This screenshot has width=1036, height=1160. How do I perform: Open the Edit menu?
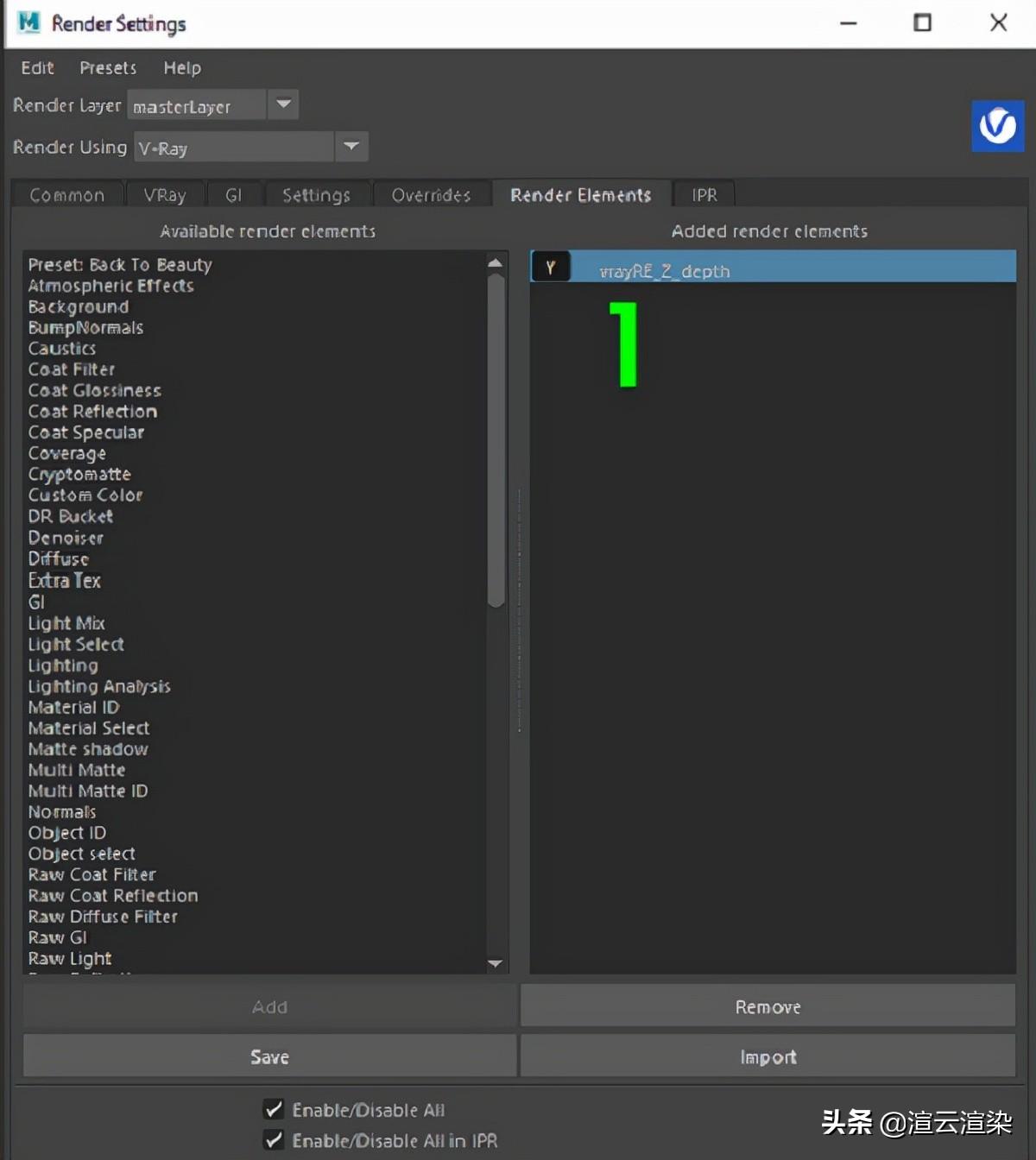pos(37,67)
